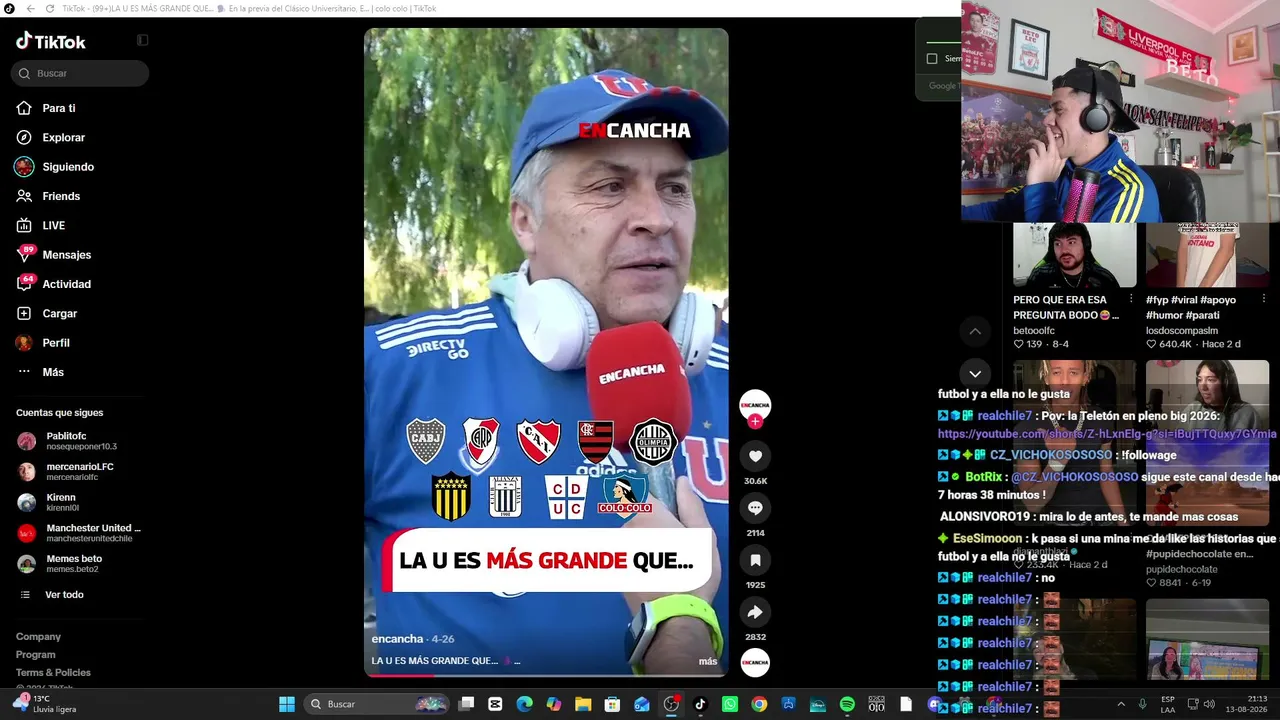This screenshot has width=1280, height=720.
Task: Open Mensajes inbox
Action: 54,255
